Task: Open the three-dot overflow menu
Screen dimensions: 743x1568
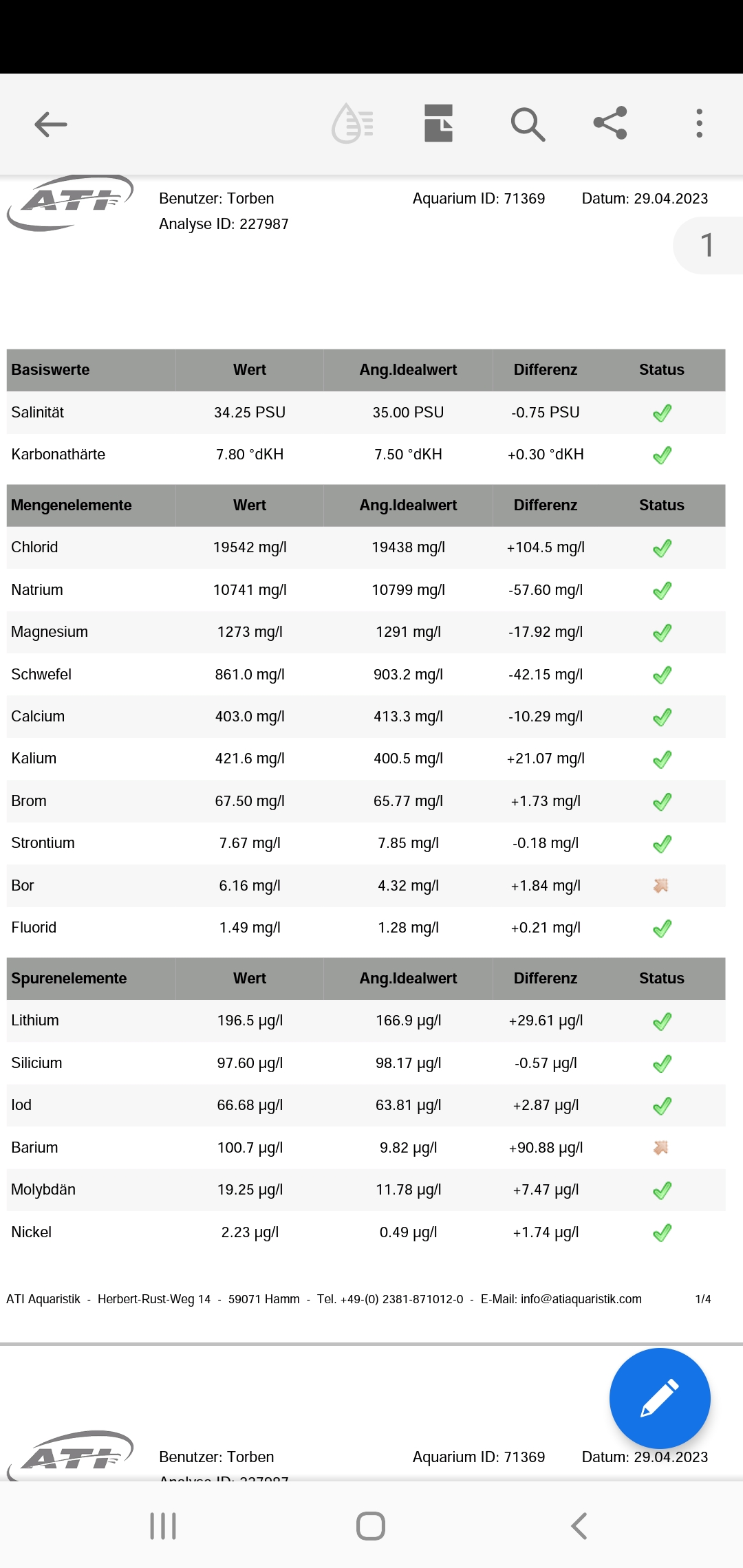Action: click(699, 124)
